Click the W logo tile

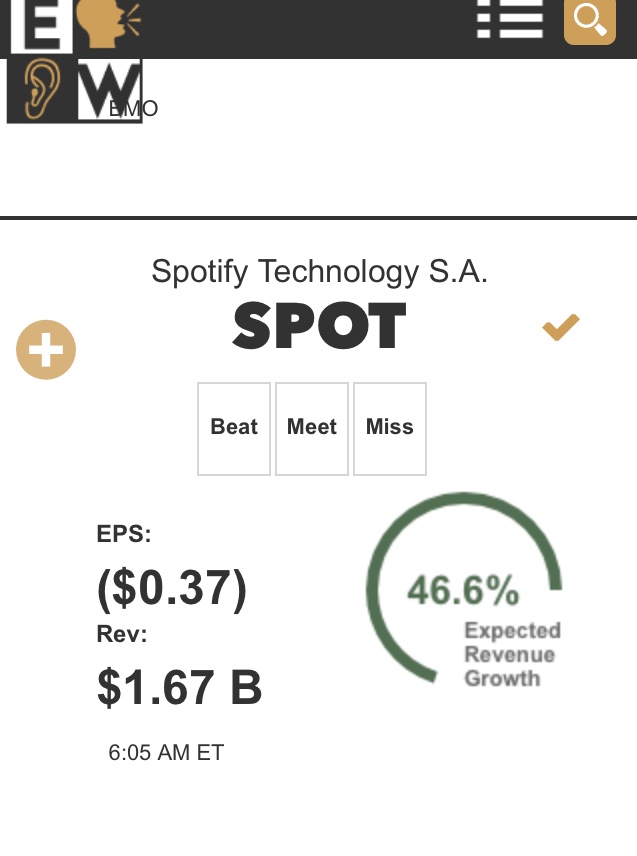coord(108,91)
